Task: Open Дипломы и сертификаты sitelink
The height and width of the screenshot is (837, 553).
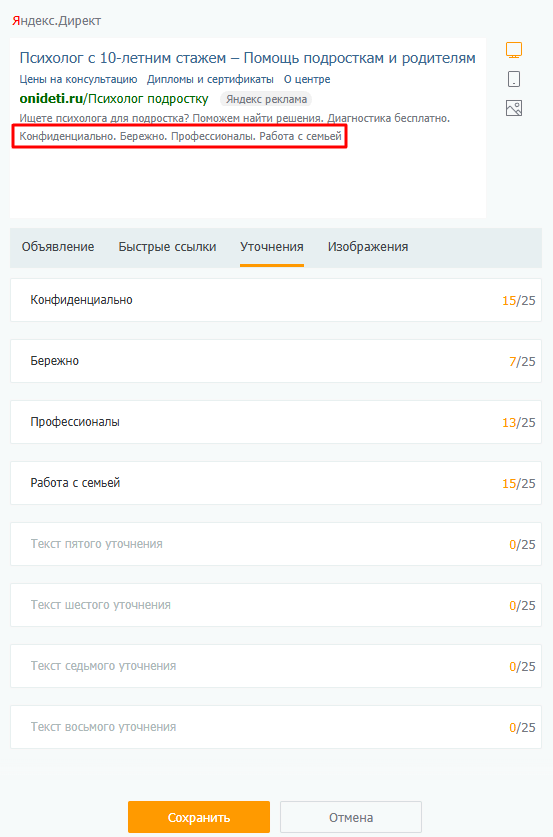Action: click(x=210, y=79)
